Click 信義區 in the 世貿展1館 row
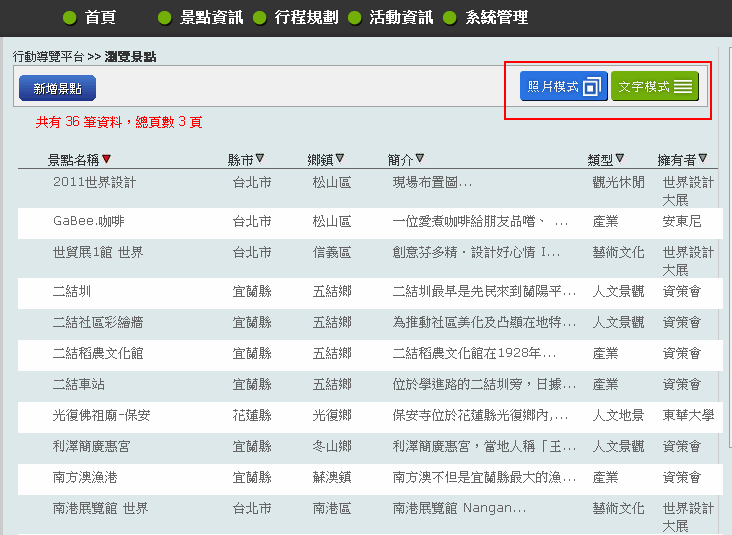 tap(332, 253)
